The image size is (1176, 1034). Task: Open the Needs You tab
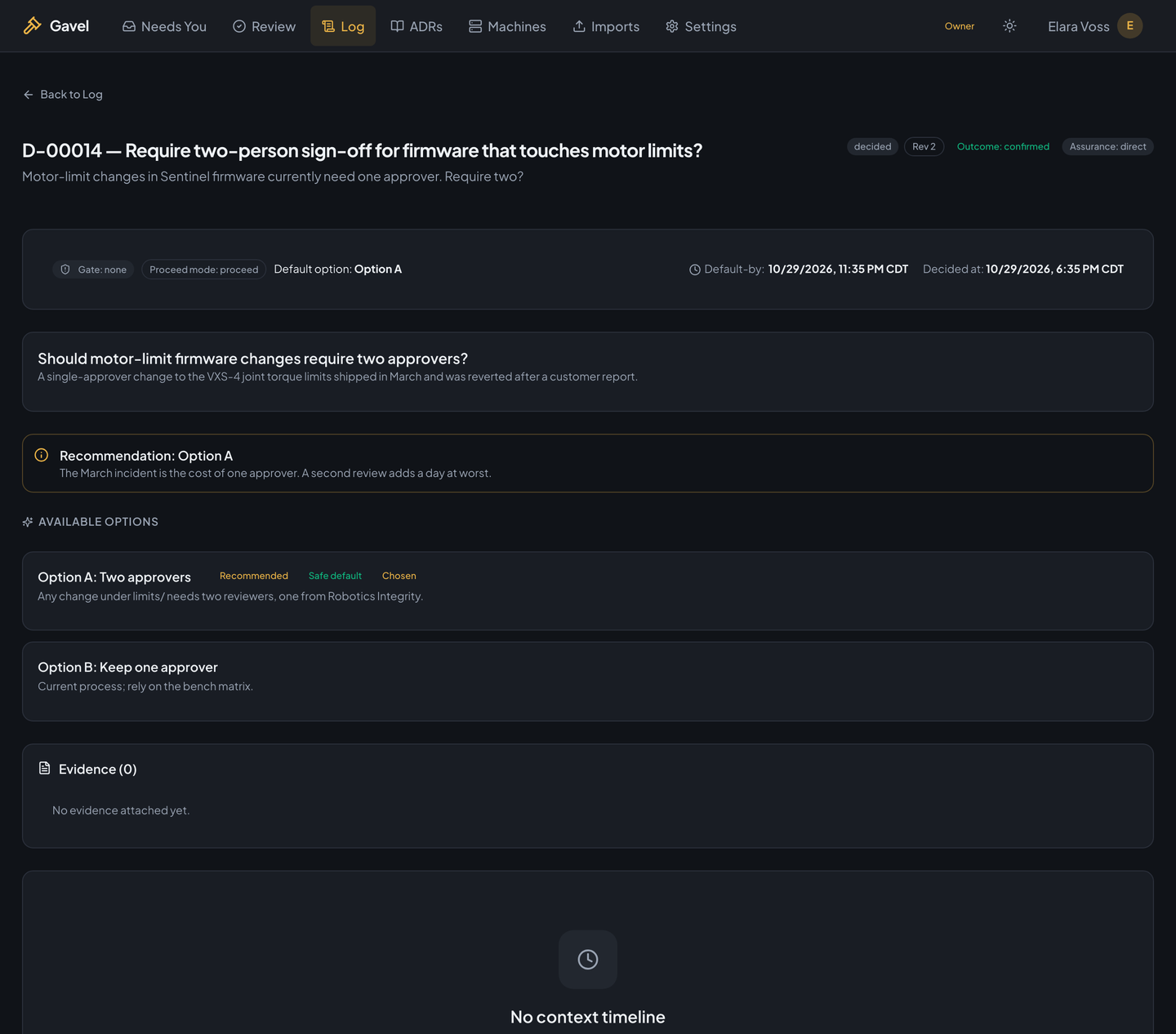[x=164, y=26]
